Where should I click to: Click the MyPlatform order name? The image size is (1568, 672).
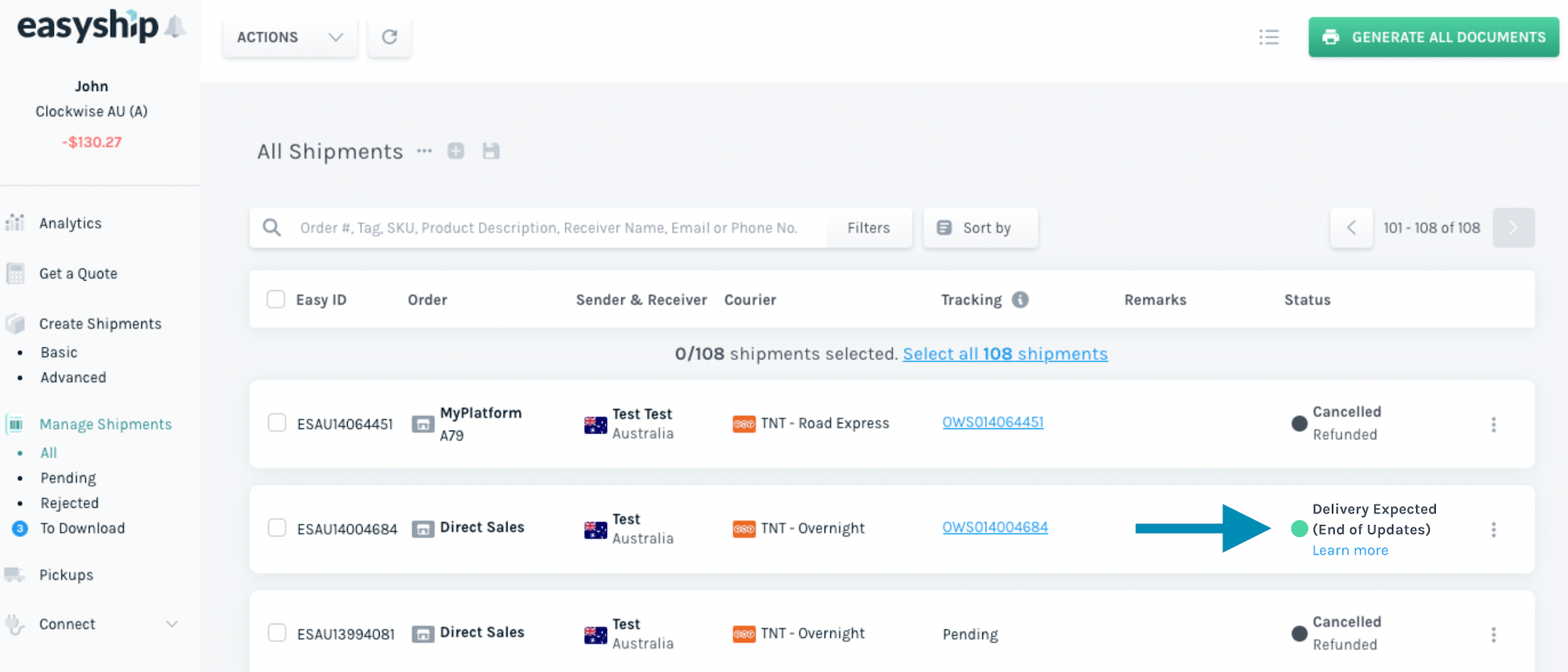480,413
